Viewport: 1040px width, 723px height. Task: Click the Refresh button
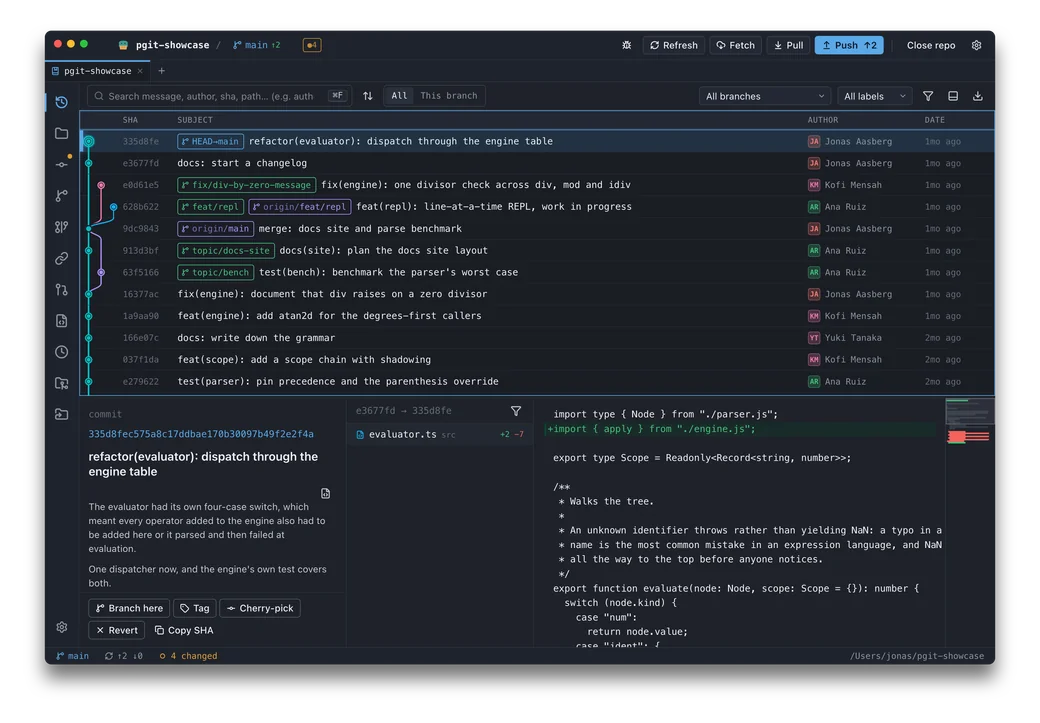674,45
